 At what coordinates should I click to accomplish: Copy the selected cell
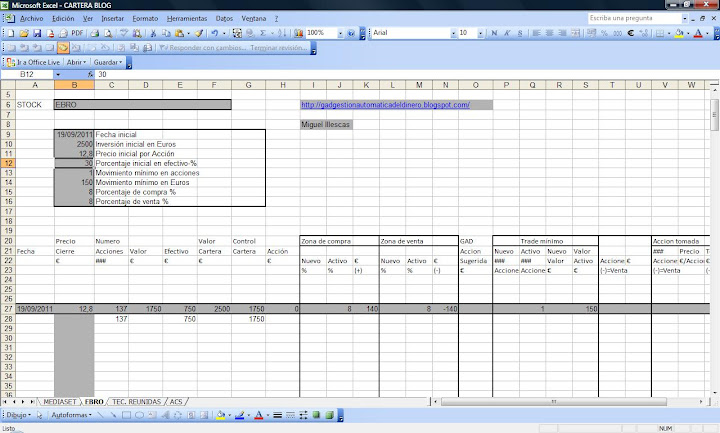click(166, 33)
